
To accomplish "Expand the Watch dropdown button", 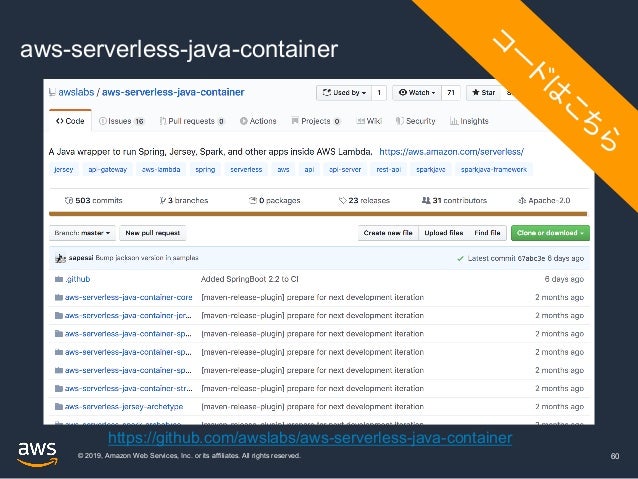I will (x=417, y=93).
